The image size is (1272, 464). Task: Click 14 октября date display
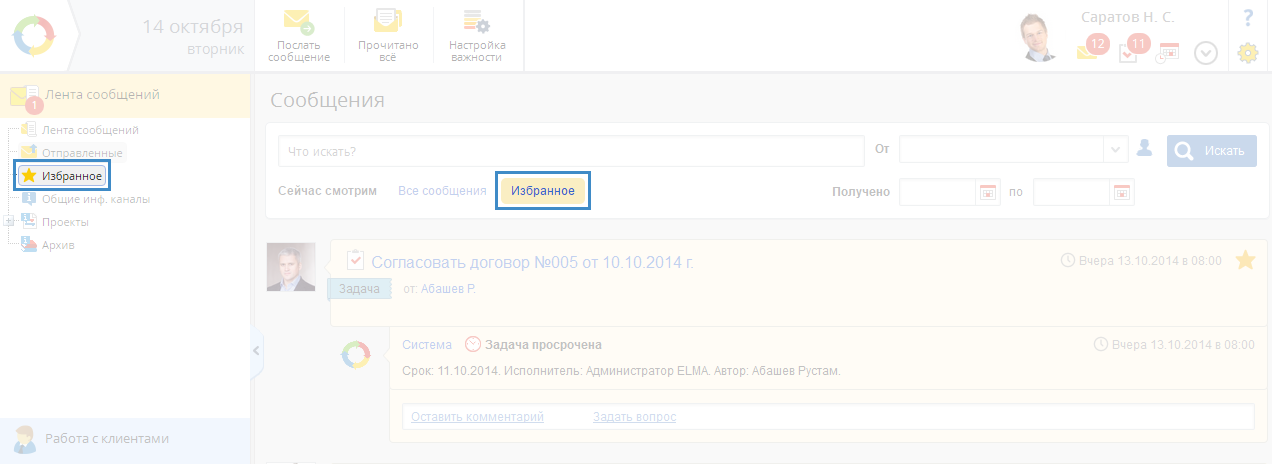[193, 26]
